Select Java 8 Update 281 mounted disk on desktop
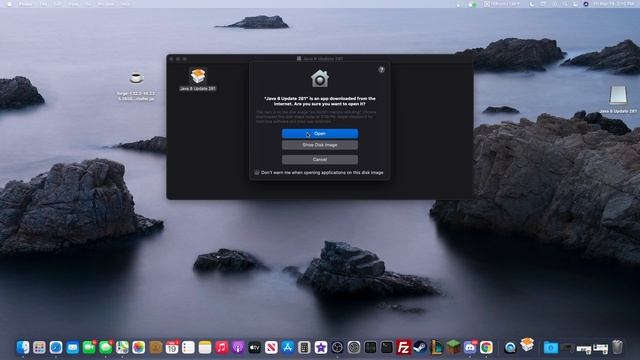The image size is (640, 360). pyautogui.click(x=618, y=95)
